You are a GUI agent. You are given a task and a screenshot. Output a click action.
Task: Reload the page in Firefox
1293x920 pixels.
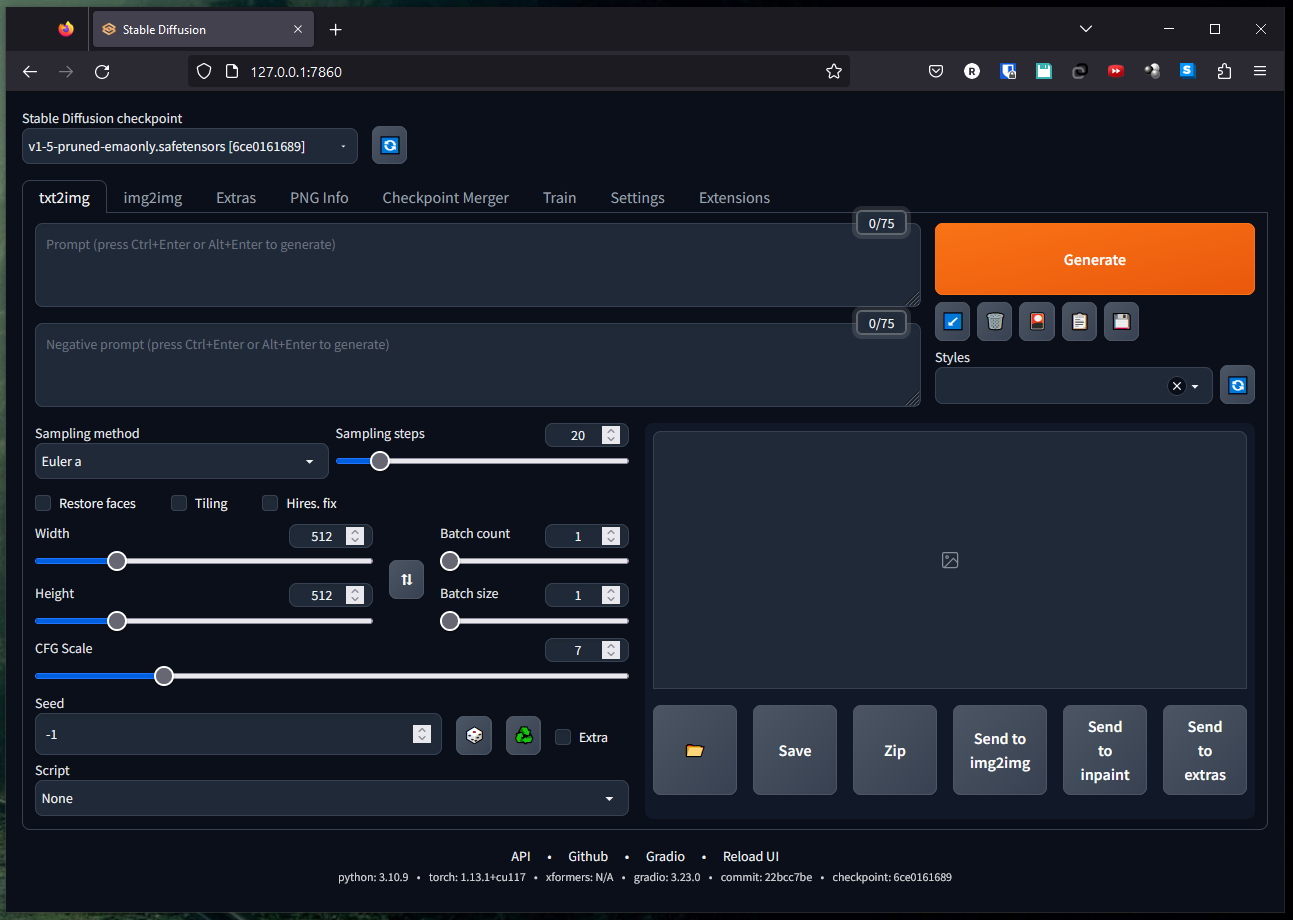point(102,71)
